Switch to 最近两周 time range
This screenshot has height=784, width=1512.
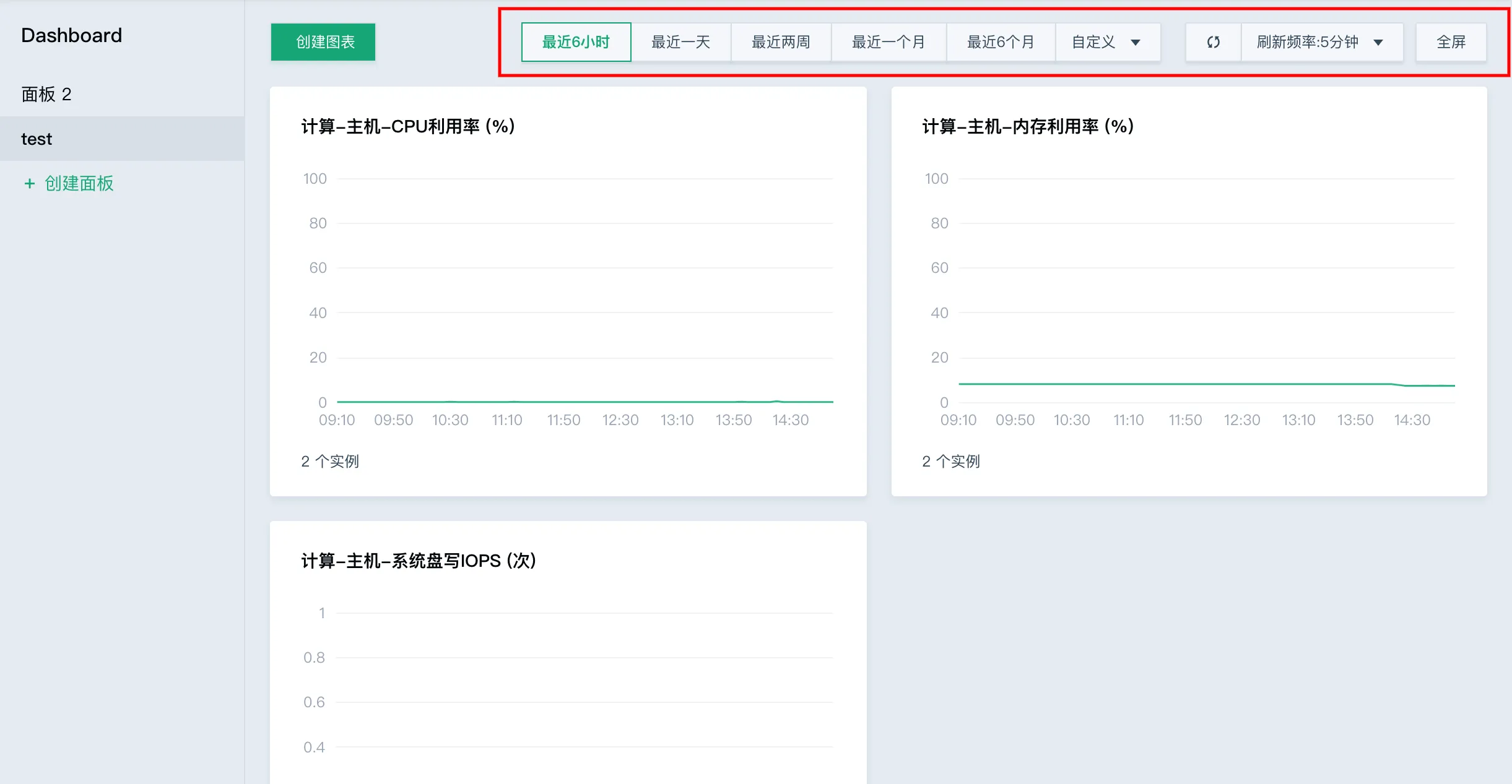tap(780, 42)
